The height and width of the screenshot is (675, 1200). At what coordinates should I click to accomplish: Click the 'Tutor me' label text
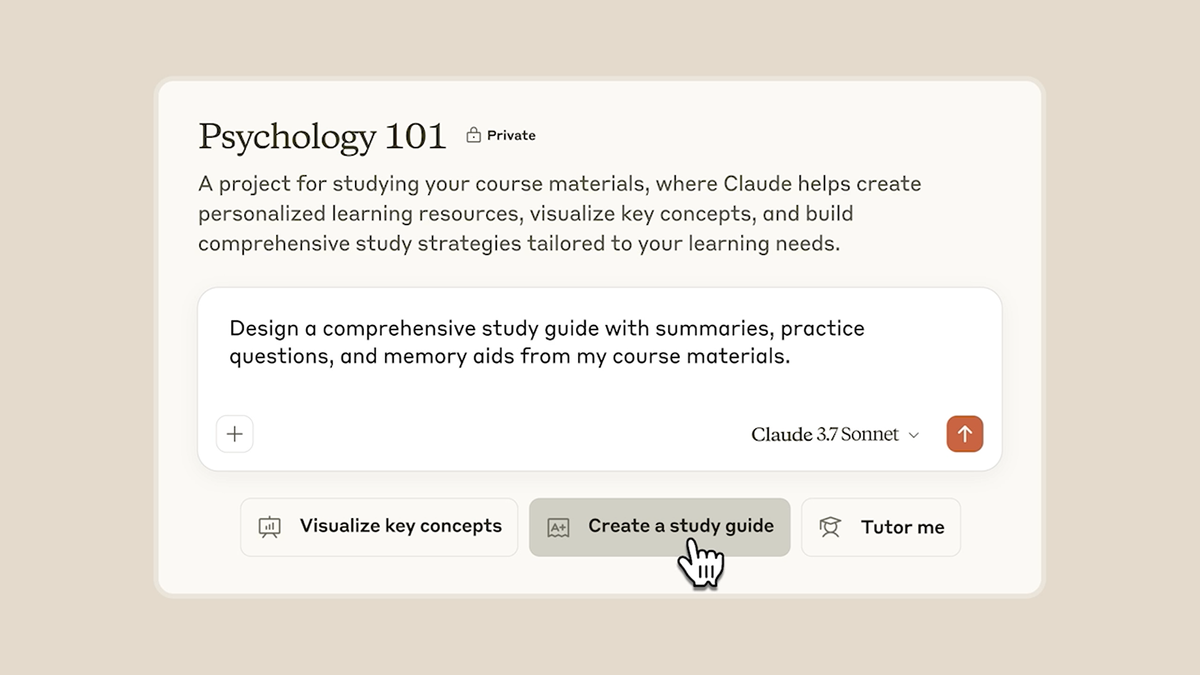(x=902, y=527)
